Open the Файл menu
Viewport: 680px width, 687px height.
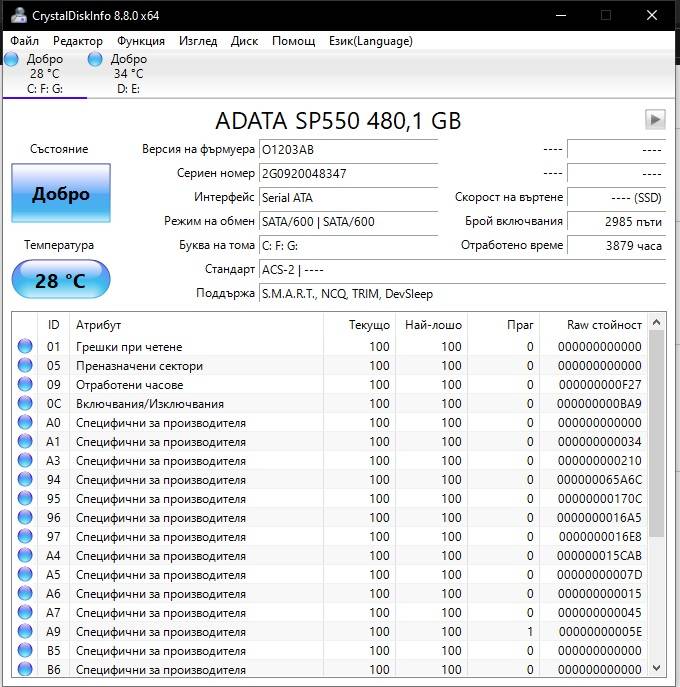click(25, 41)
